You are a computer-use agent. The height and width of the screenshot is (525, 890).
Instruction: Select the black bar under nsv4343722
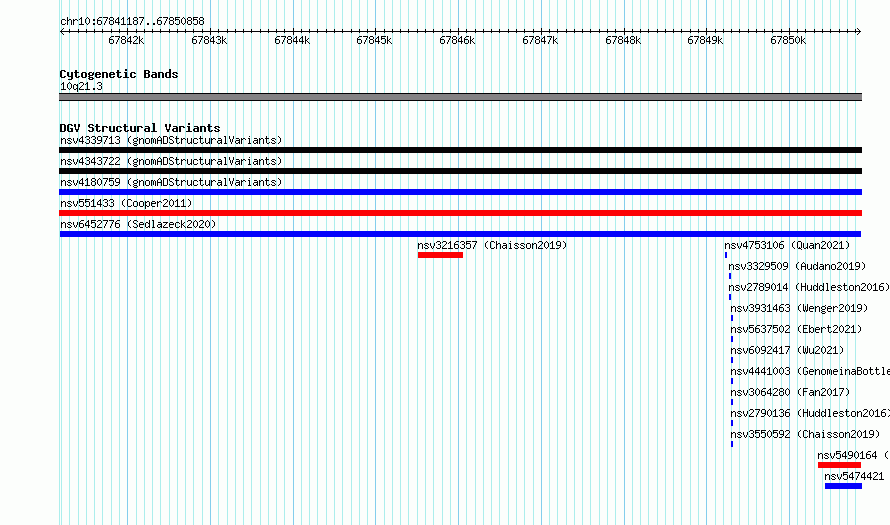[460, 171]
